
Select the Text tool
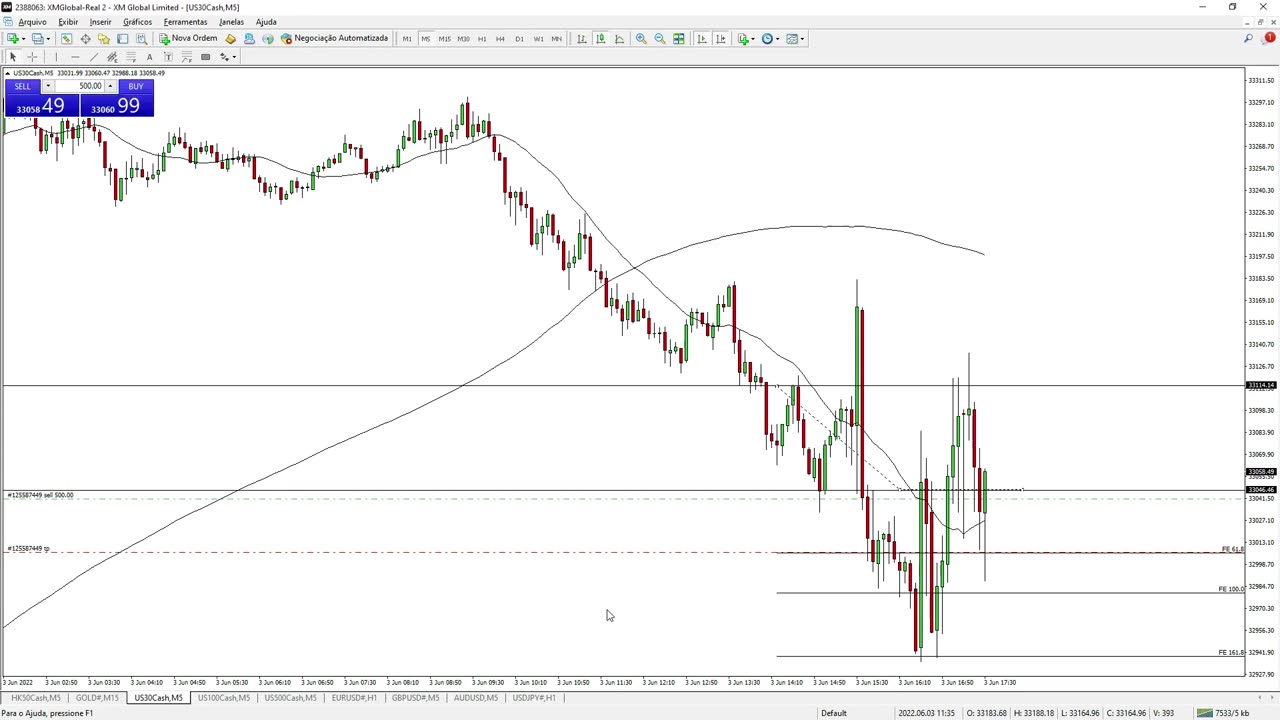click(x=150, y=57)
